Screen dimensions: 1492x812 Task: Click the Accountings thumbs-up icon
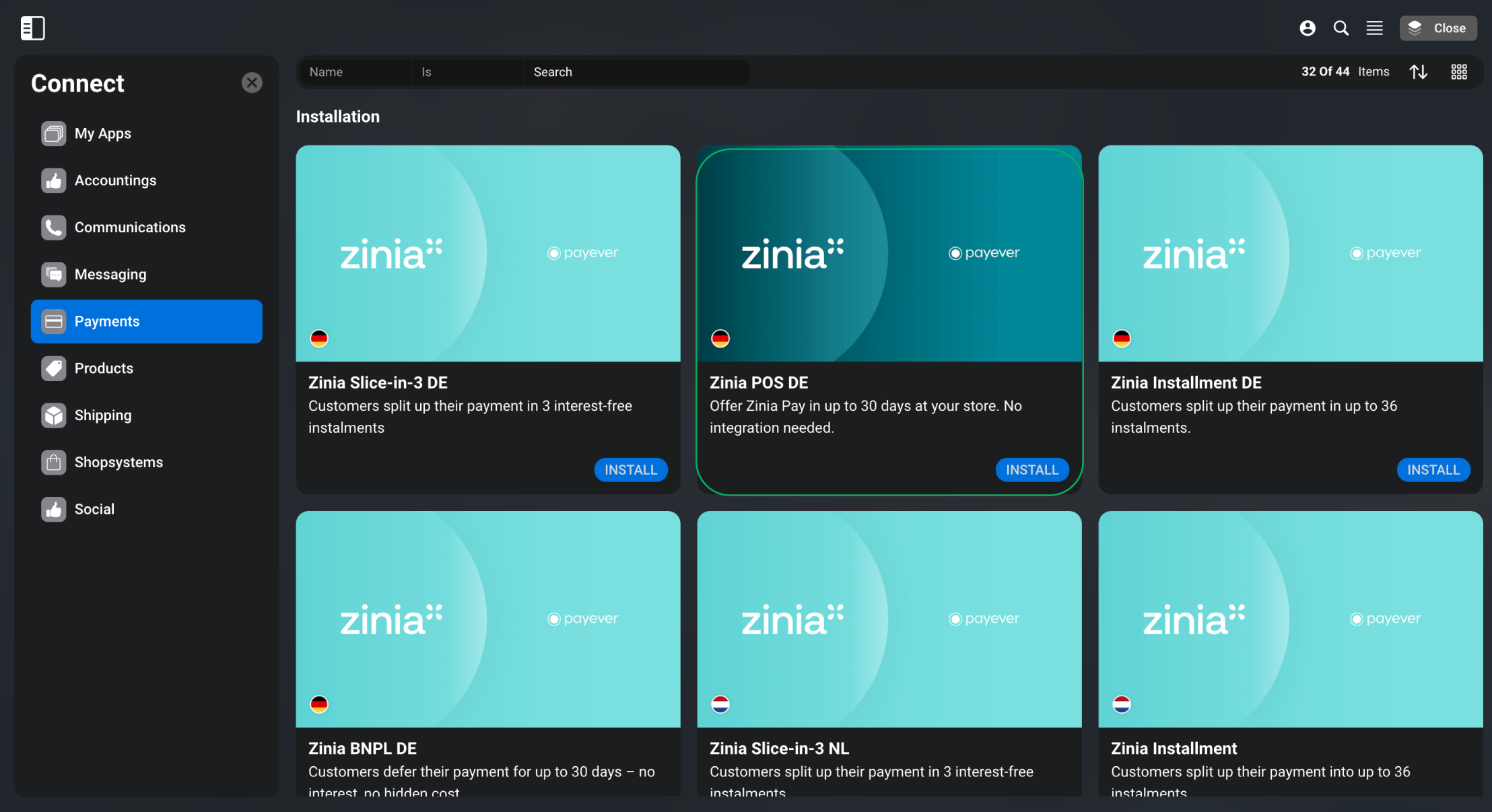click(54, 180)
